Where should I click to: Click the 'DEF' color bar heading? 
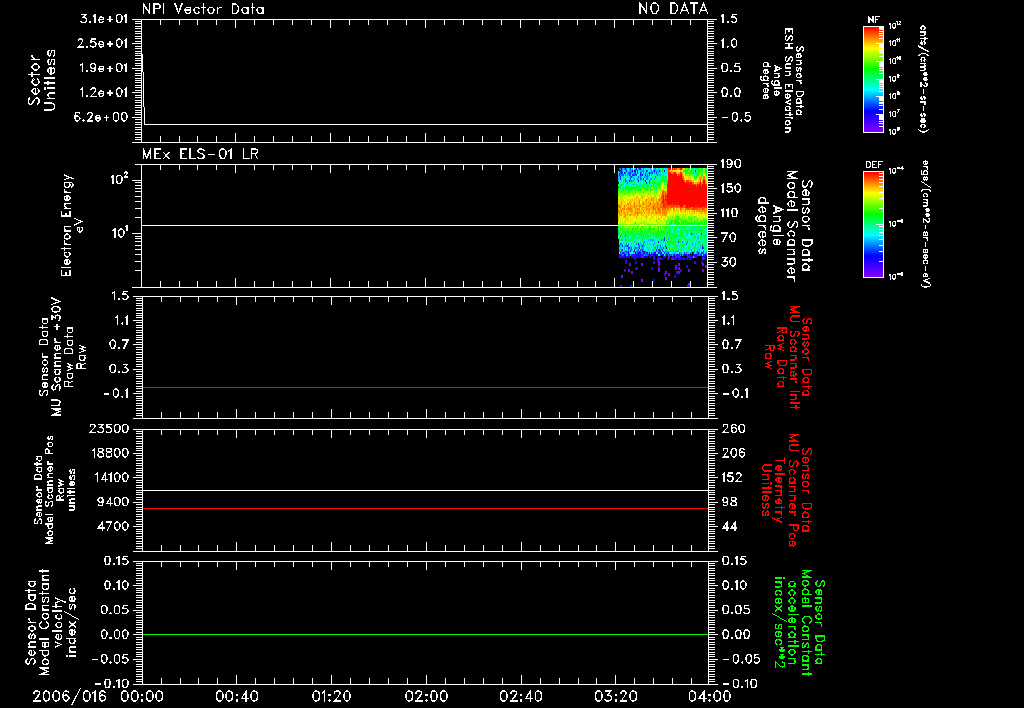tap(873, 165)
